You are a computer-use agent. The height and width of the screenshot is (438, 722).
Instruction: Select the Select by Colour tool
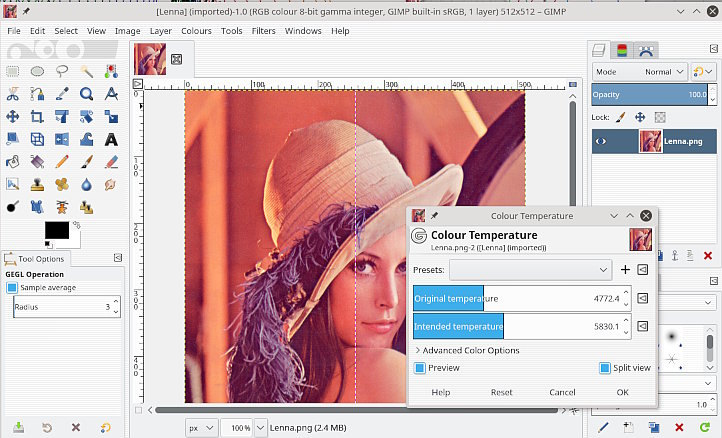(x=111, y=71)
